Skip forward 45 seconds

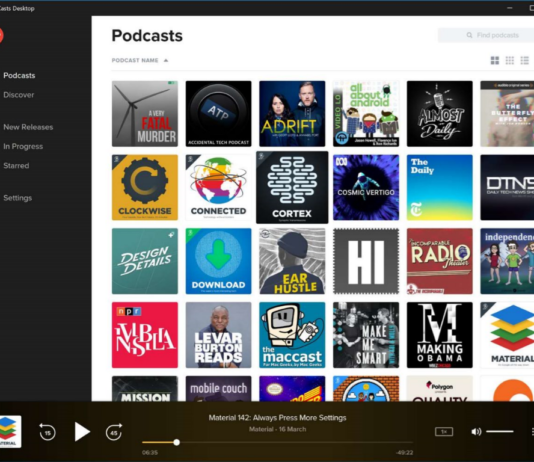click(x=114, y=432)
